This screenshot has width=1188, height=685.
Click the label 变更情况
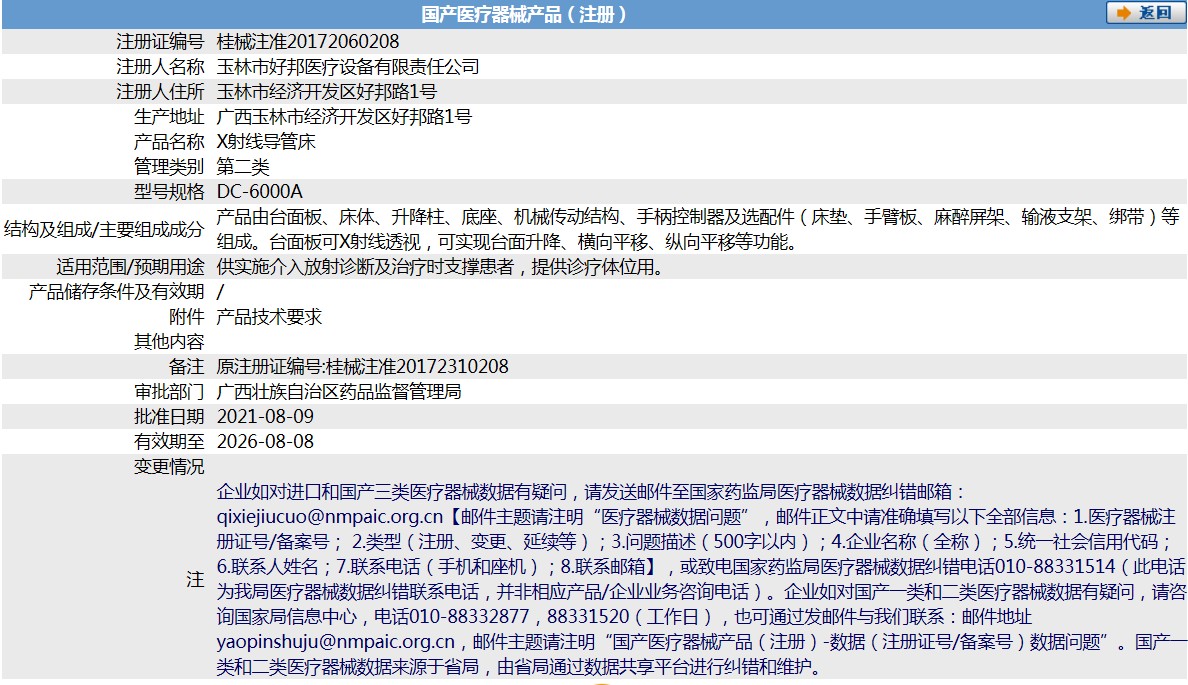coord(169,467)
